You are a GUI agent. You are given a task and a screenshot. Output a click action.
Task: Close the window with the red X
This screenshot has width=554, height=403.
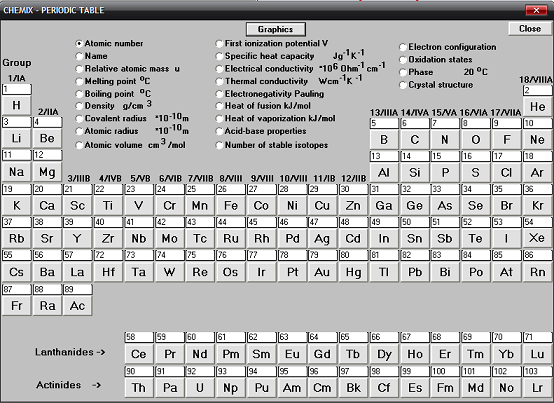click(x=536, y=10)
